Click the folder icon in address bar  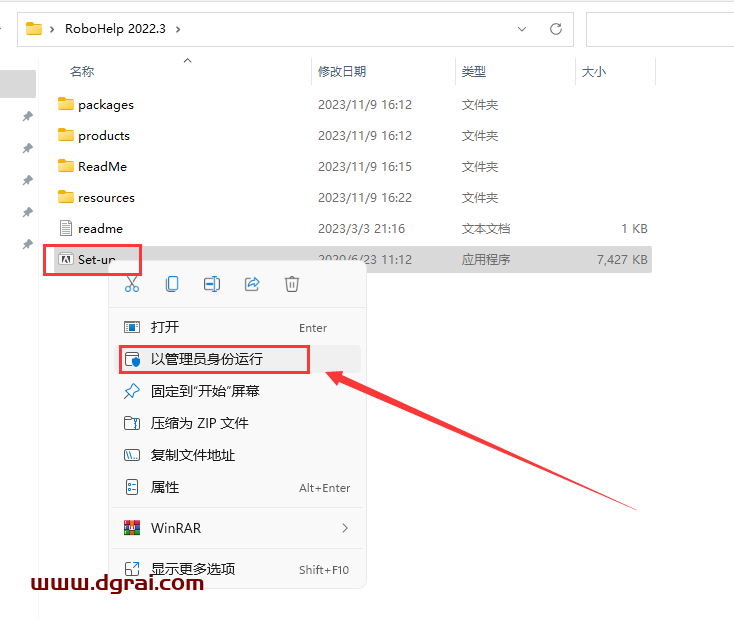(34, 29)
